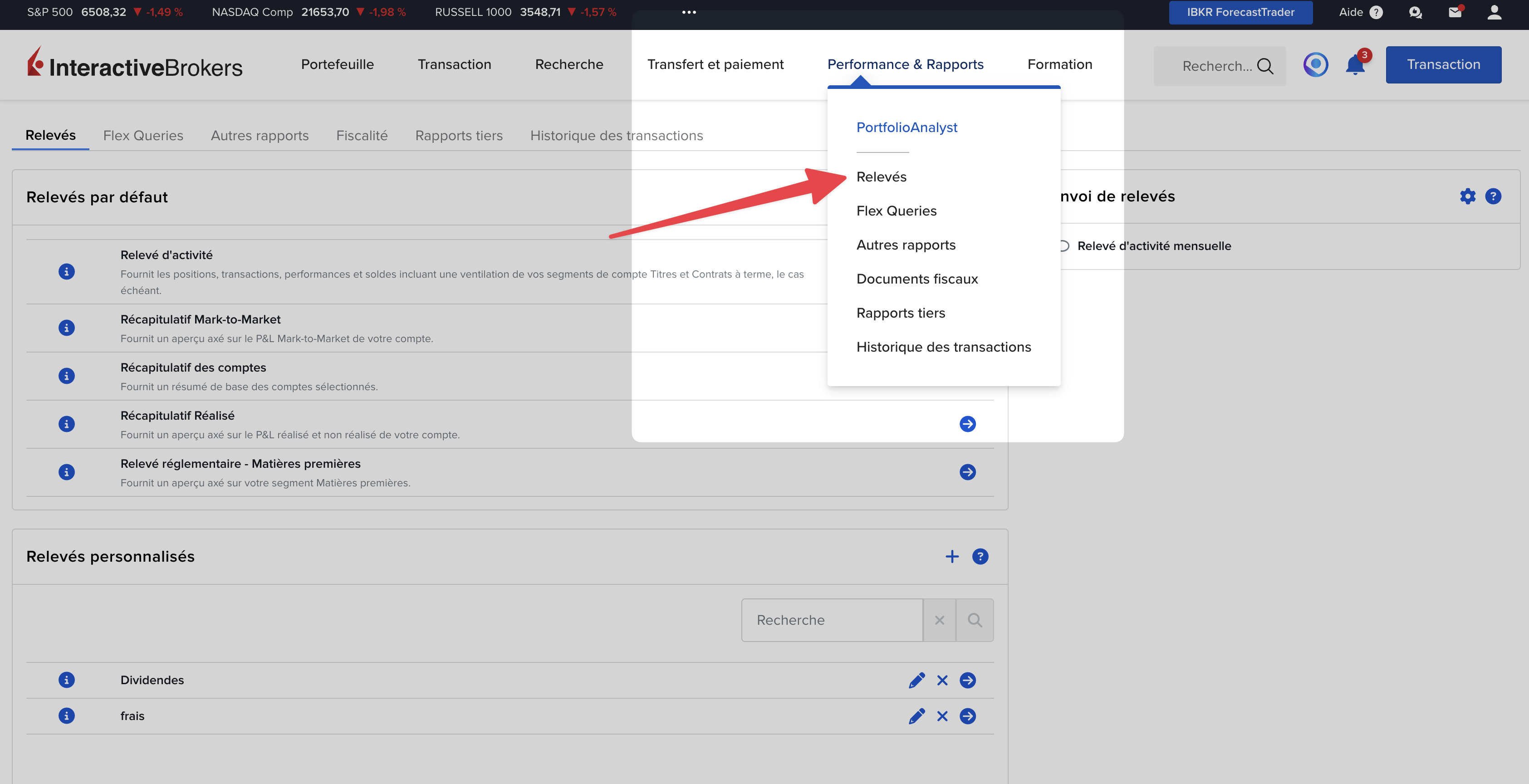
Task: Edit the Dividendes custom statement
Action: click(916, 680)
